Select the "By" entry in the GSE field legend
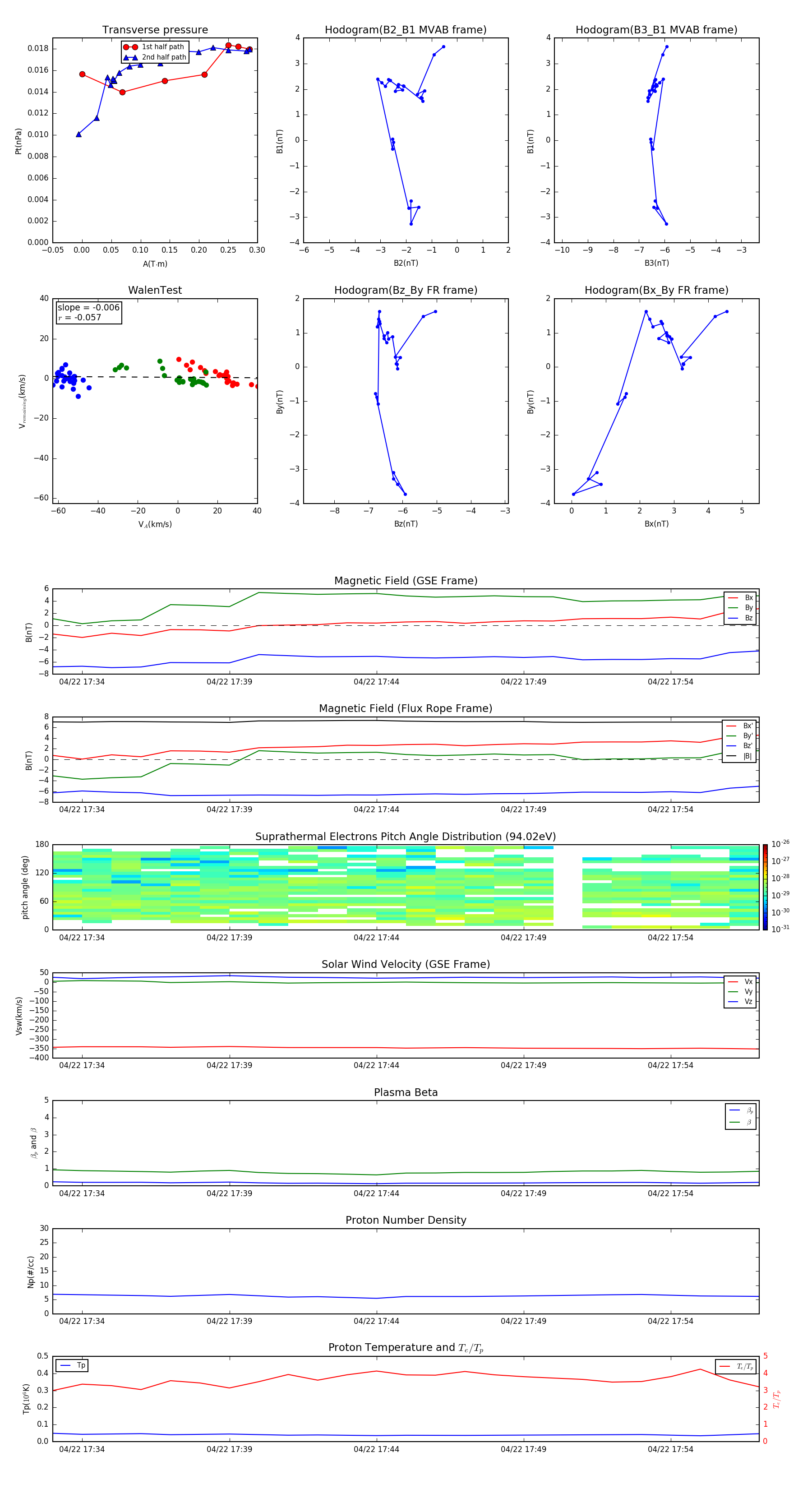Image resolution: width=812 pixels, height=1489 pixels. point(740,607)
